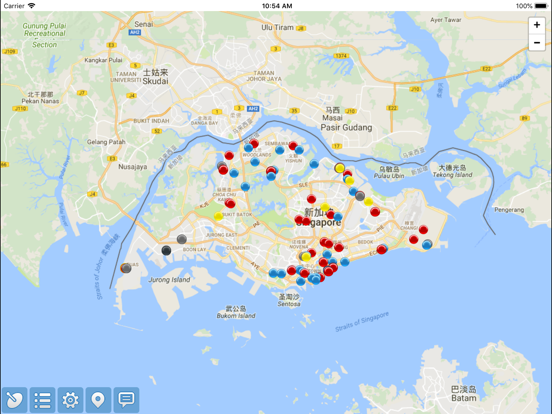This screenshot has width=552, height=414.
Task: Select the northernmost red pin at Changi
Action: 423,230
